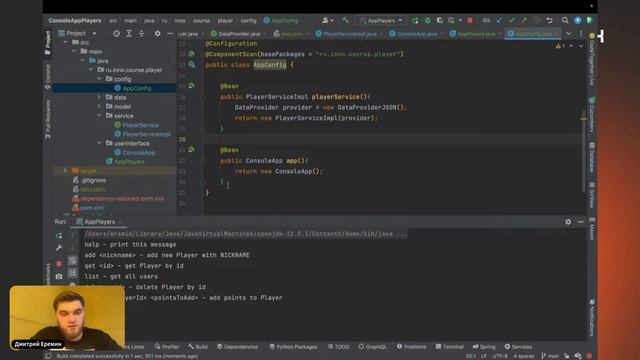The width and height of the screenshot is (640, 360).
Task: Select opened file in Project tree icon
Action: click(116, 33)
